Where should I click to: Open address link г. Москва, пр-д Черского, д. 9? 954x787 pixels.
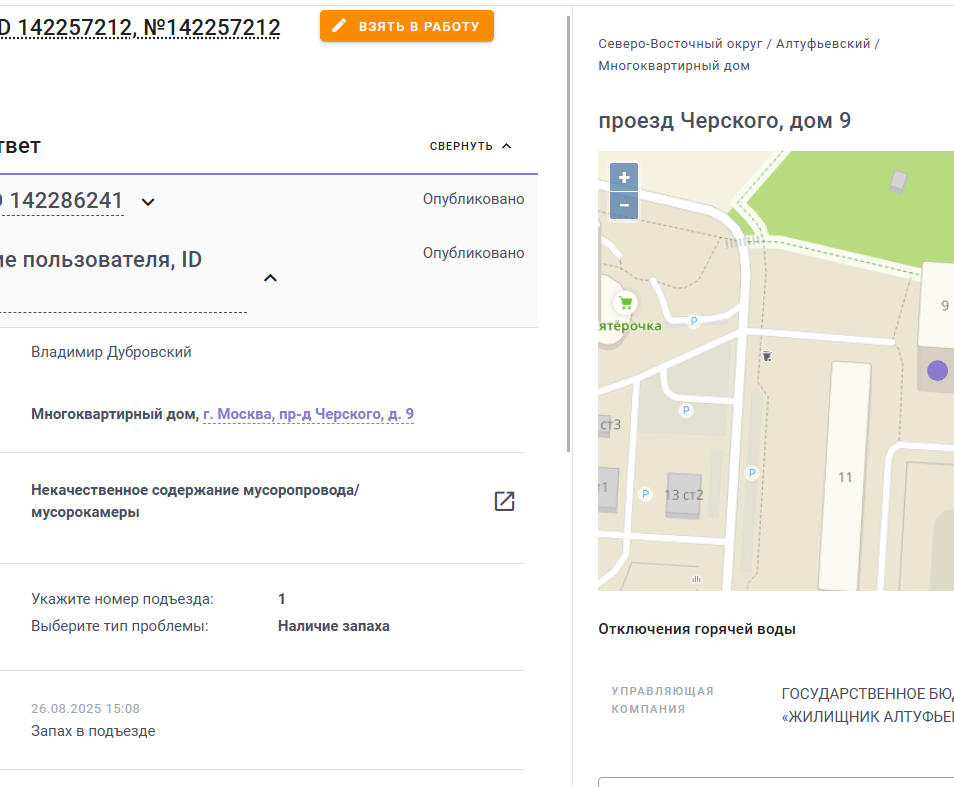pos(308,414)
